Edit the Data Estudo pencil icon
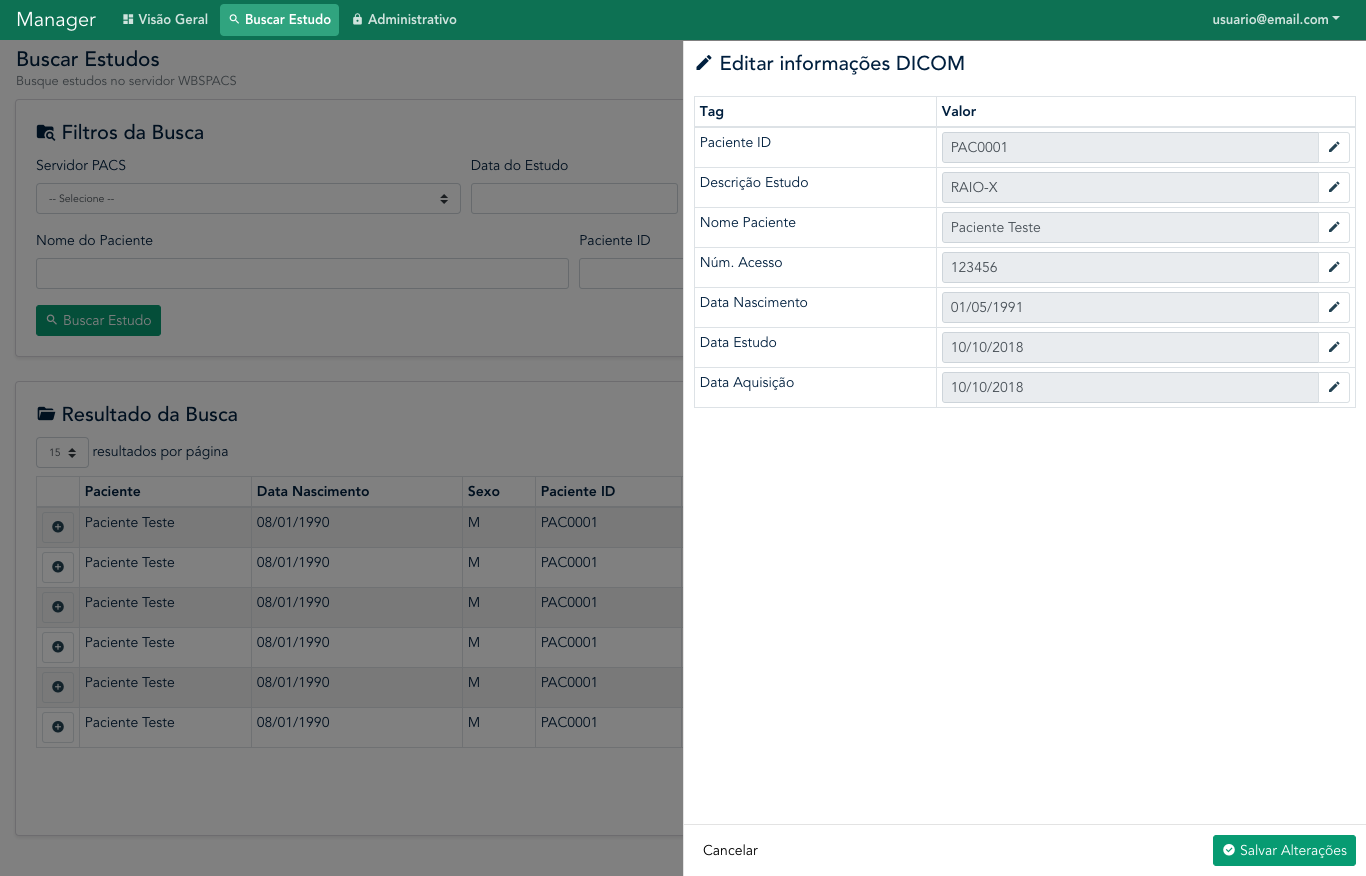Screen dimensions: 1366x876 1334,347
